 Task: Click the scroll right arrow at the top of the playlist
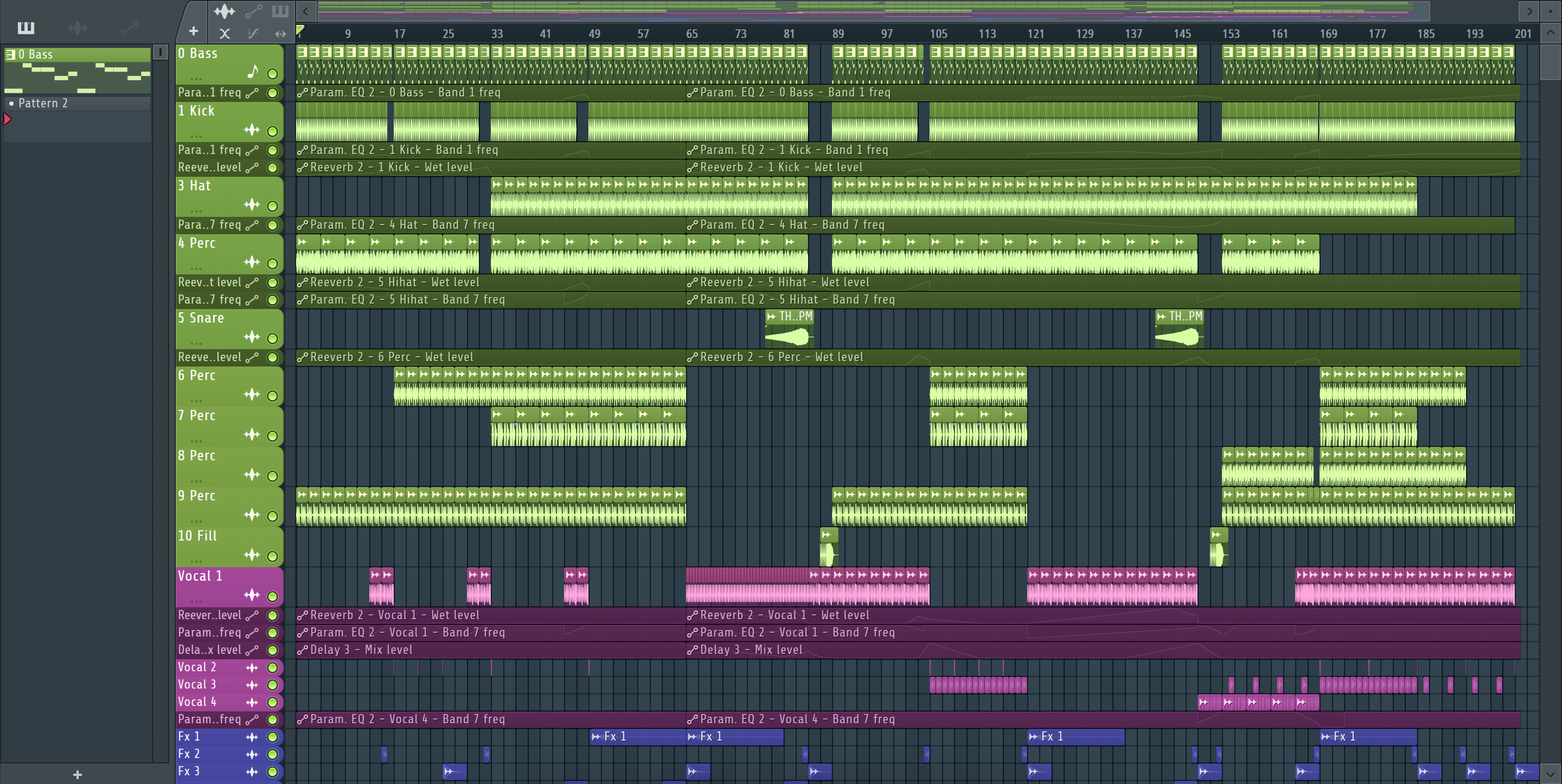pyautogui.click(x=1529, y=11)
